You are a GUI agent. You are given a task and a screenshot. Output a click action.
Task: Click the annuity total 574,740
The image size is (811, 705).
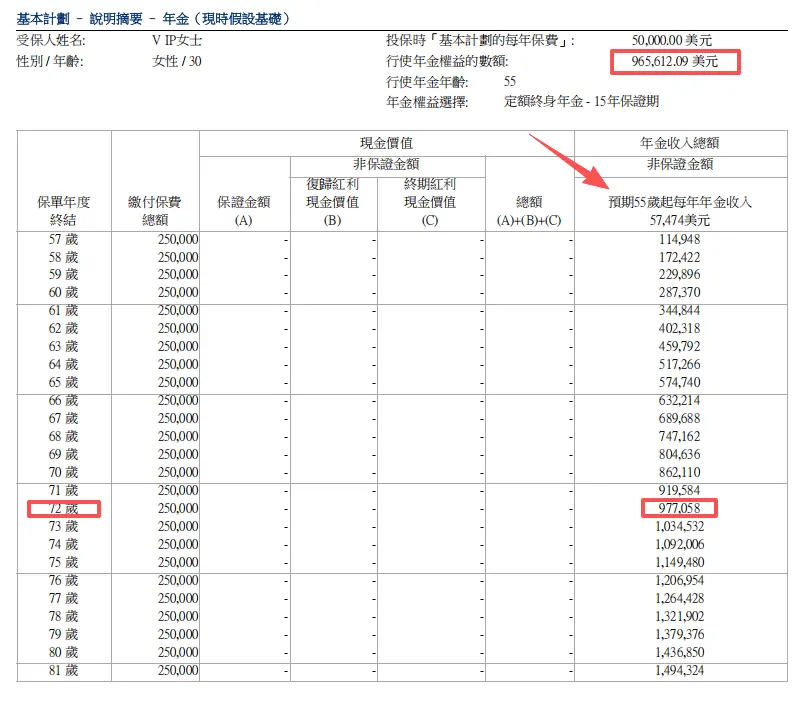pyautogui.click(x=680, y=383)
